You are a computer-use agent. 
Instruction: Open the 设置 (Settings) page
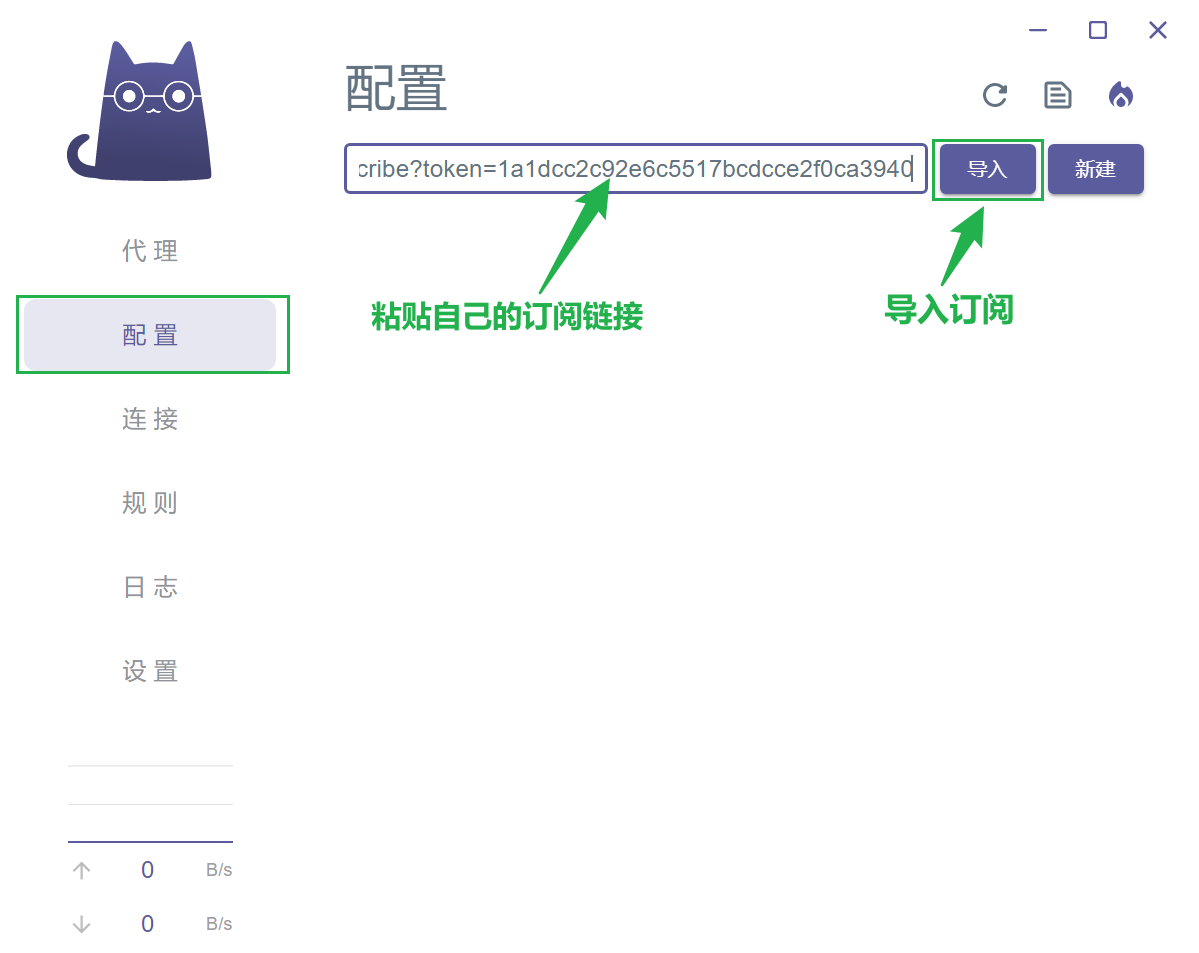click(x=150, y=671)
